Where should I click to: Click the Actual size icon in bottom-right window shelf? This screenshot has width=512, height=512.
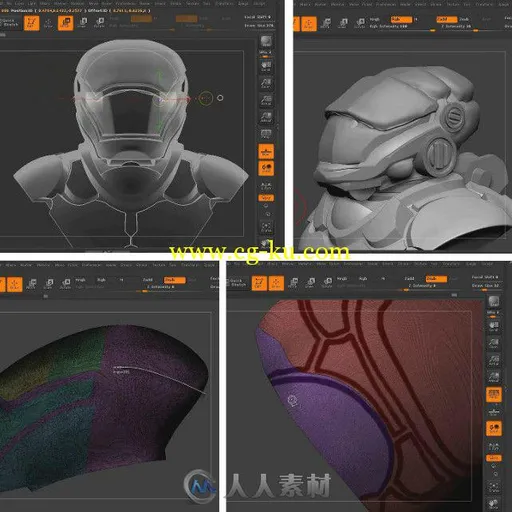point(494,359)
